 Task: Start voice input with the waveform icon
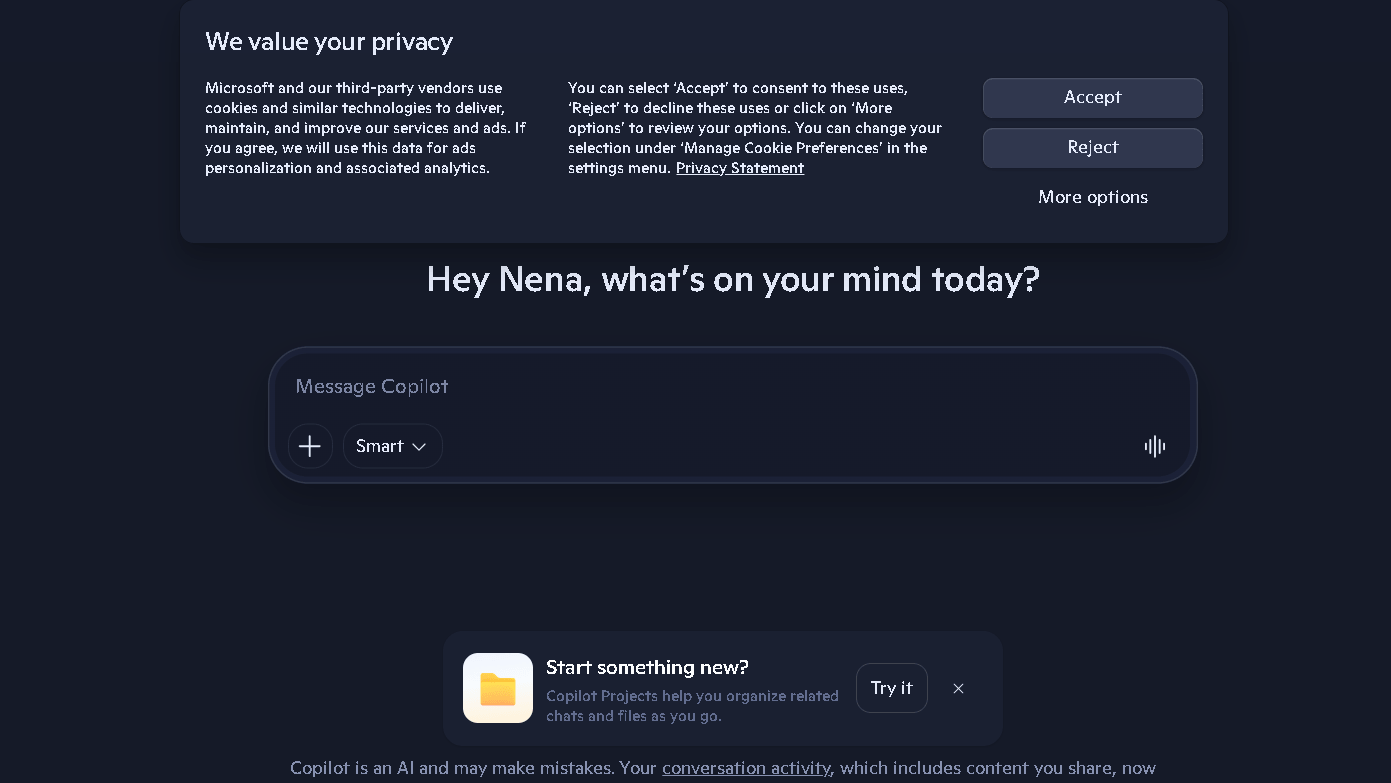(1155, 446)
